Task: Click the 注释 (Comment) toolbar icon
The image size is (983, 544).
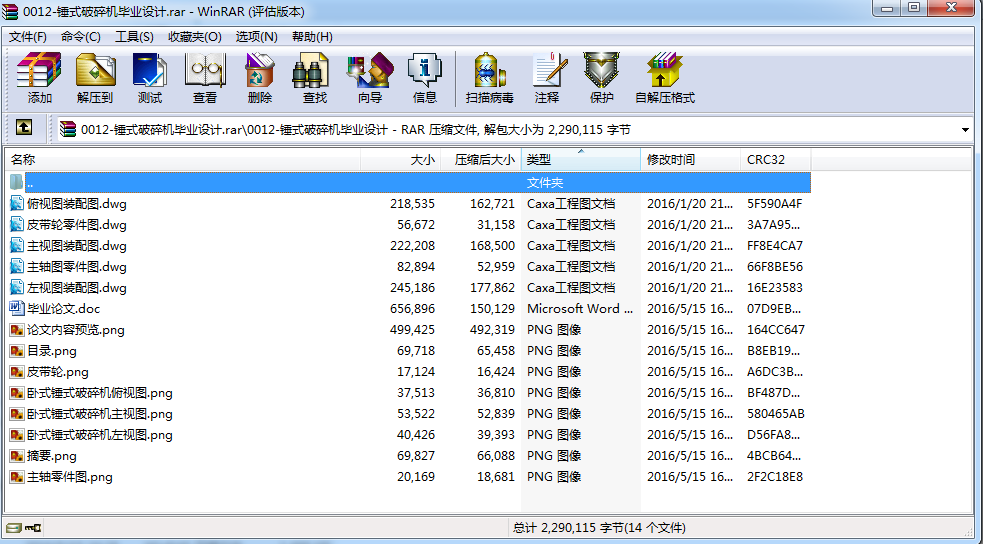Action: click(549, 70)
